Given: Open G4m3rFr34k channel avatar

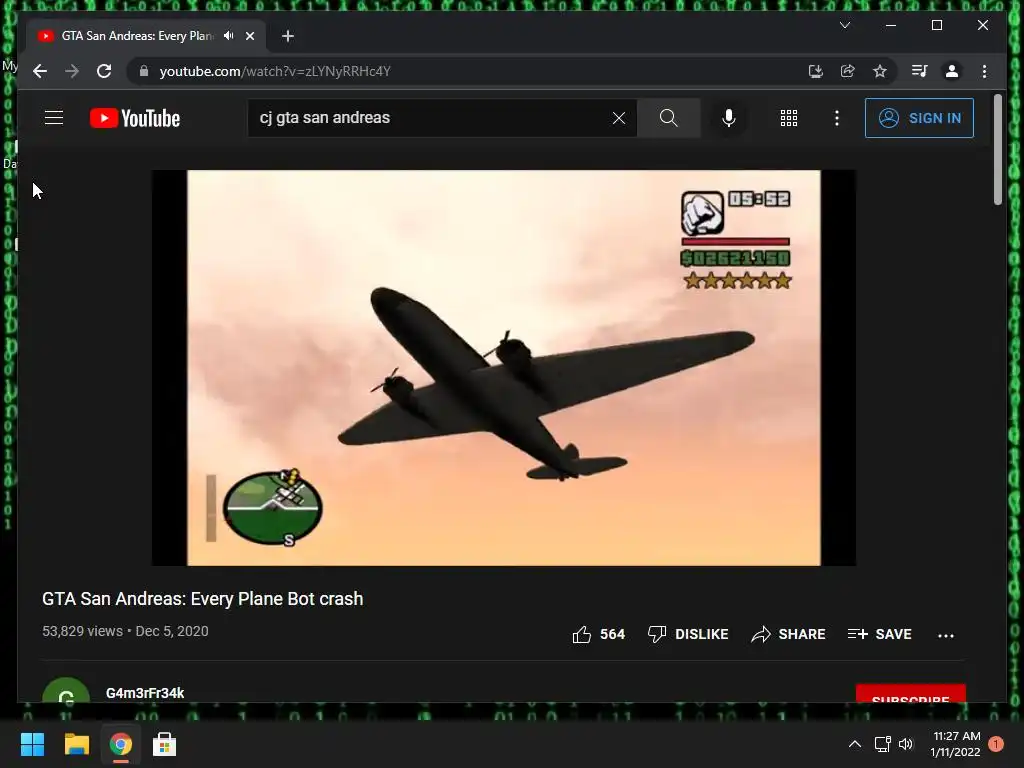Looking at the screenshot, I should [x=65, y=691].
